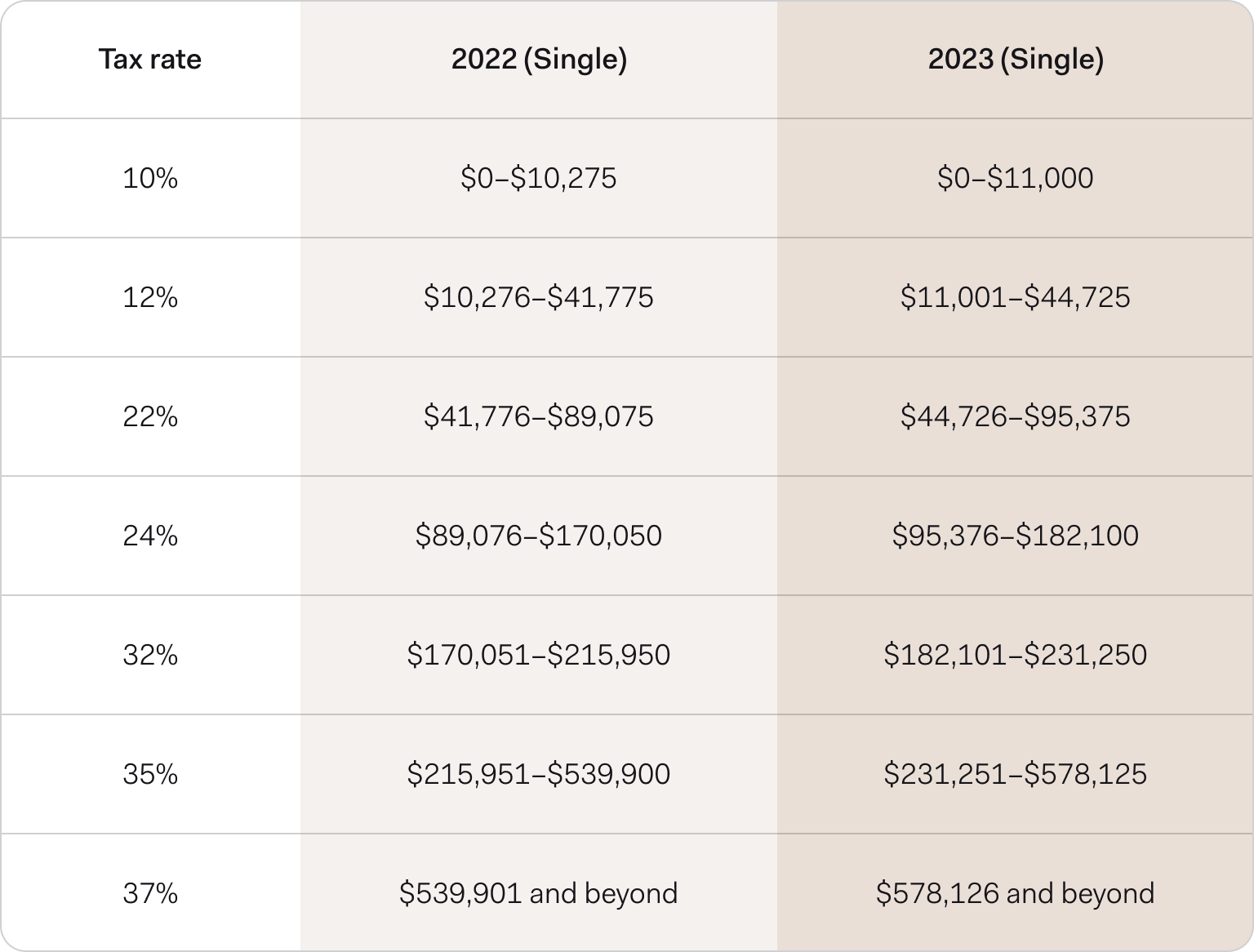Click the 12% tax rate cell
The height and width of the screenshot is (952, 1254).
[x=150, y=297]
